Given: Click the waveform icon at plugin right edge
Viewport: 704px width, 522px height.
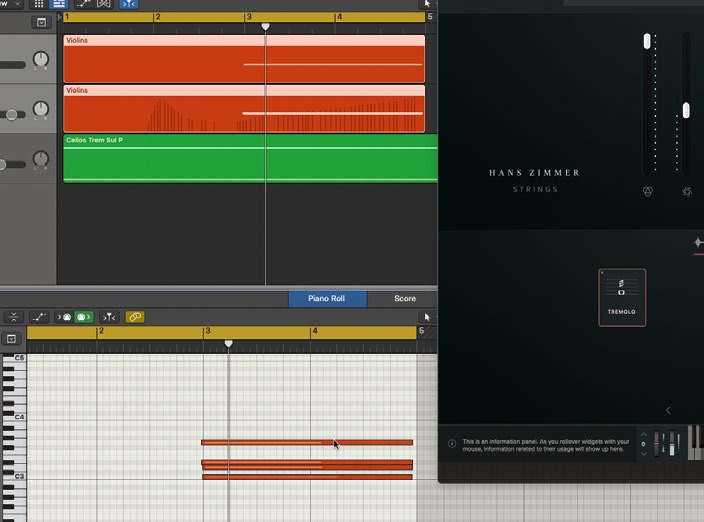Looking at the screenshot, I should pyautogui.click(x=698, y=242).
